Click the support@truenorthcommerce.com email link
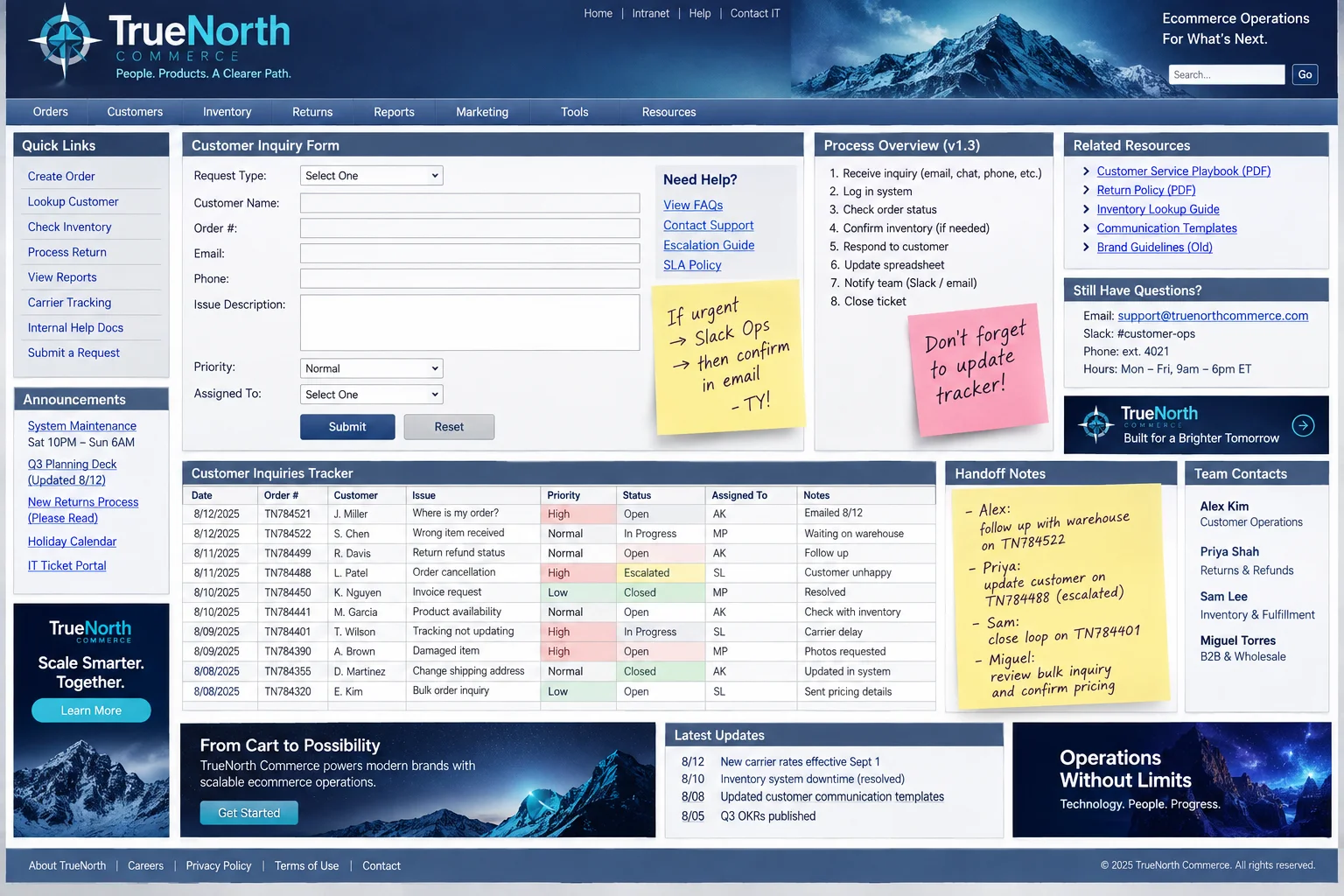This screenshot has width=1344, height=896. 1213,316
